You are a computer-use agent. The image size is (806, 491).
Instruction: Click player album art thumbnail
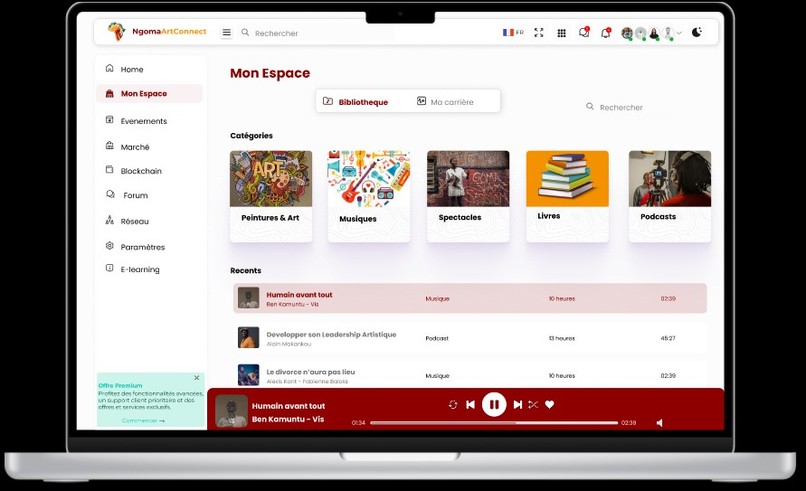(x=231, y=411)
